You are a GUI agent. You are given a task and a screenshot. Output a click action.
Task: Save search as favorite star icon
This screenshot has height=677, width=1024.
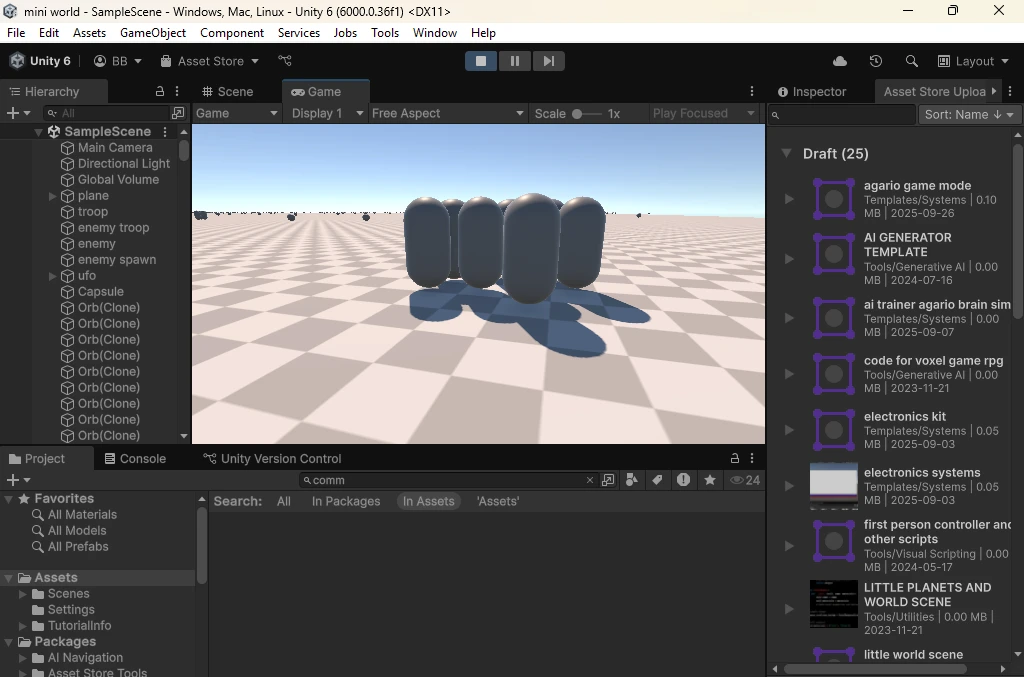pyautogui.click(x=710, y=480)
